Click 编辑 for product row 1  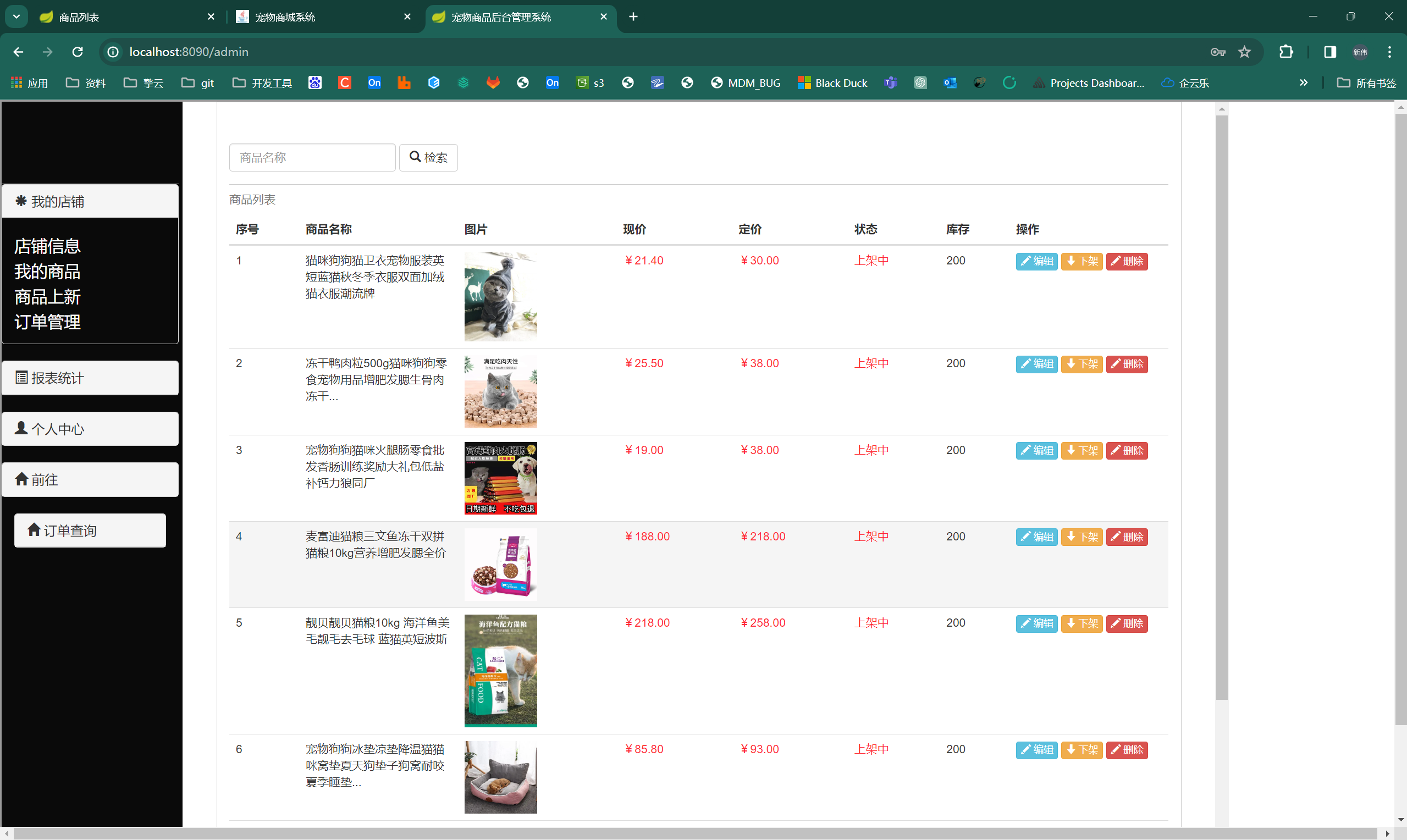1036,261
